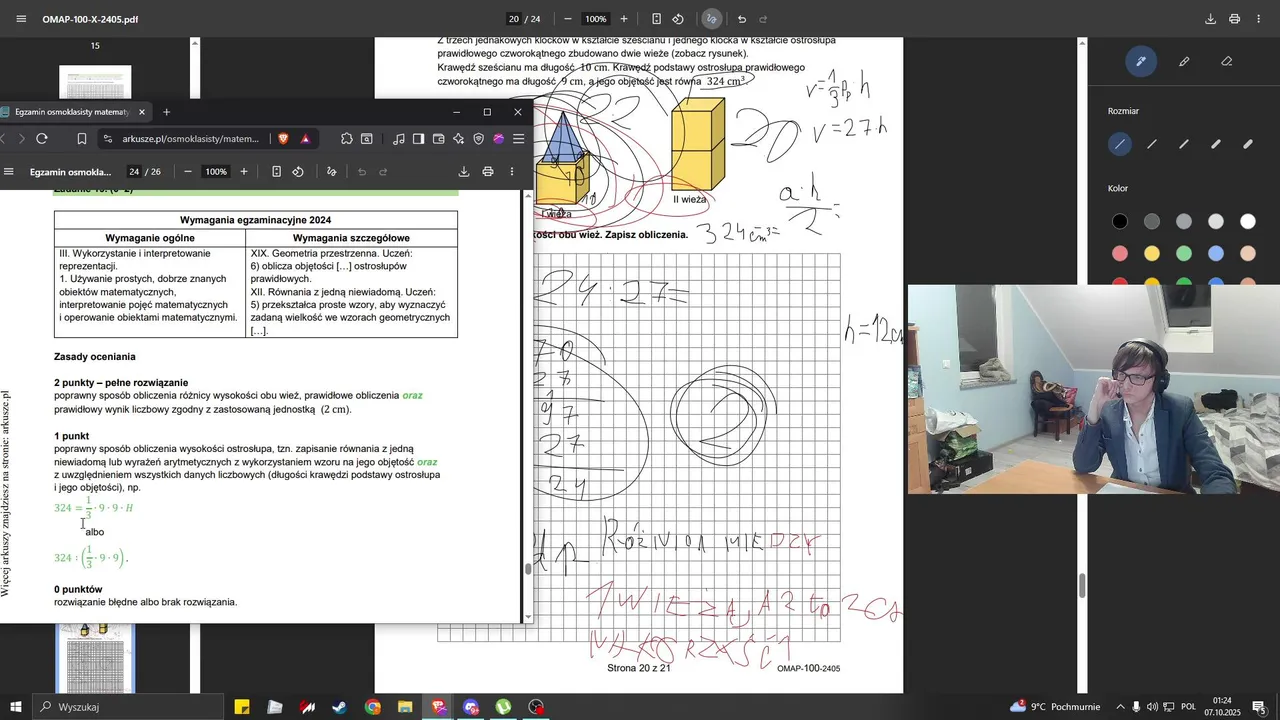Screen dimensions: 1280x720
Task: Choose the fourth pen size option
Action: pos(1216,144)
